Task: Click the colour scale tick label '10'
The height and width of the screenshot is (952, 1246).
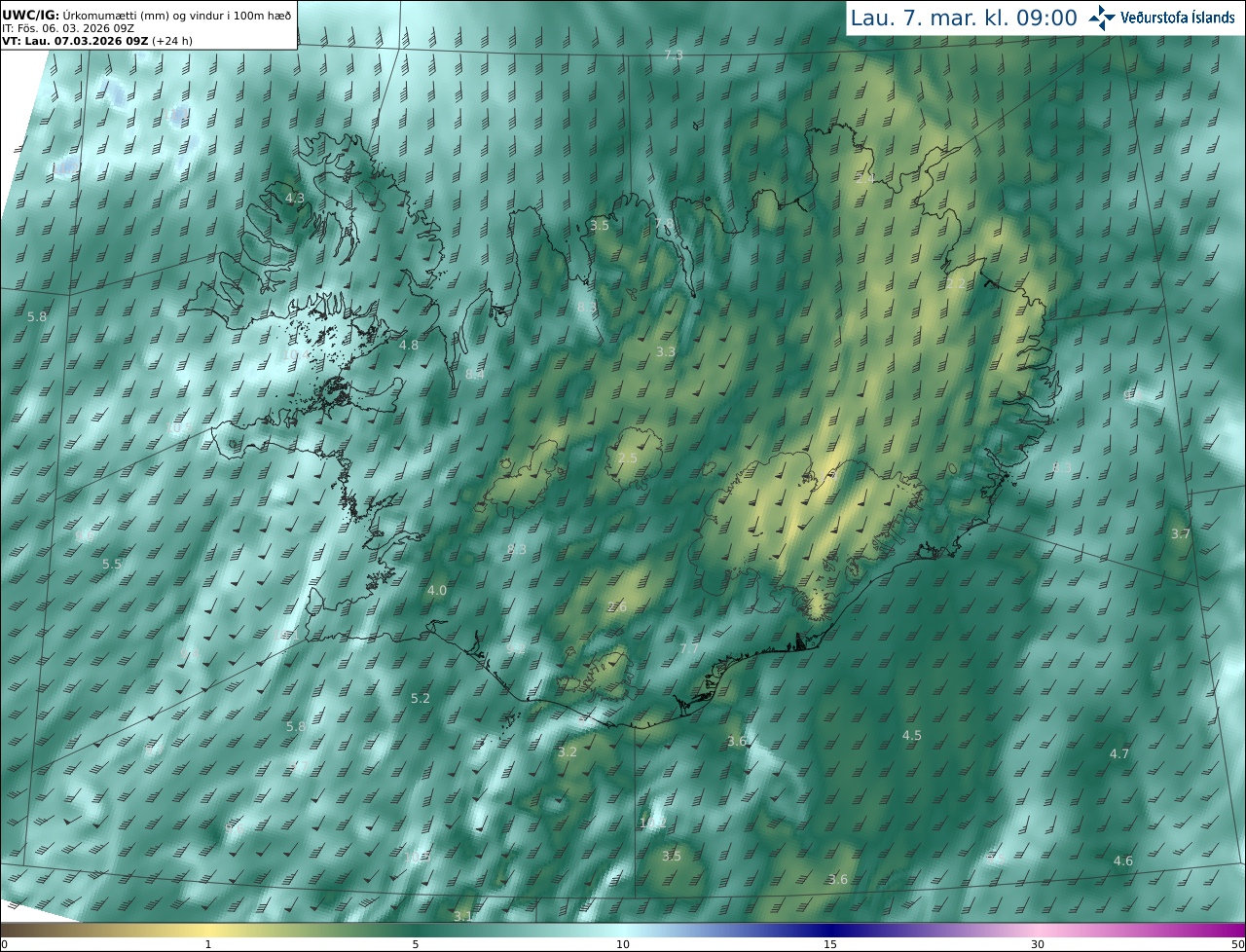Action: [623, 944]
